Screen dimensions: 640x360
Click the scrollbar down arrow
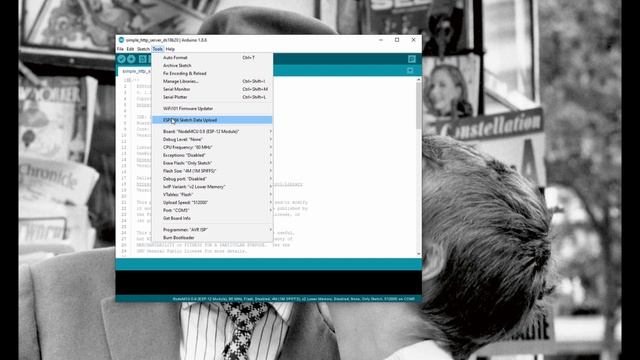pyautogui.click(x=418, y=254)
